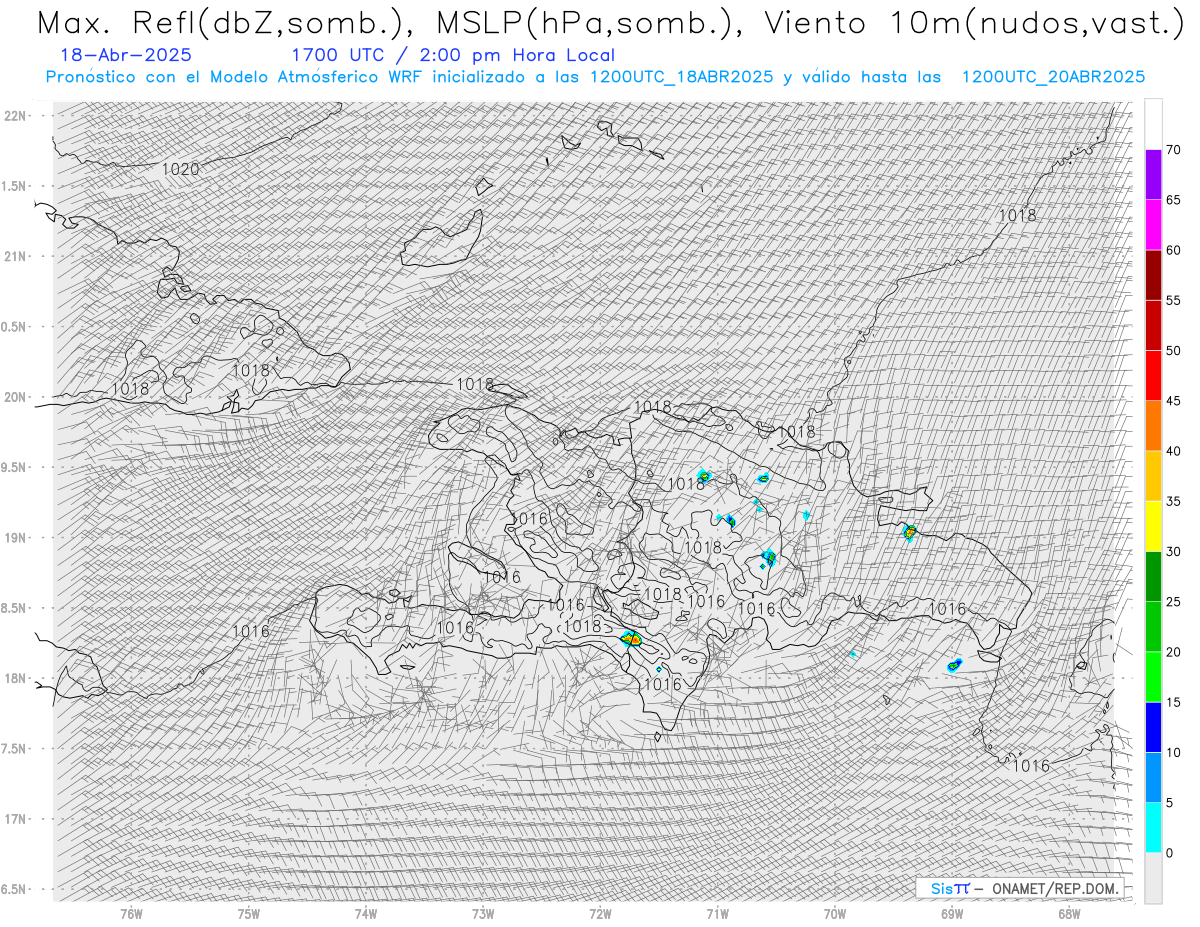Click the light blue 5–10 dBZ legend band
The height and width of the screenshot is (927, 1200).
point(1153,777)
